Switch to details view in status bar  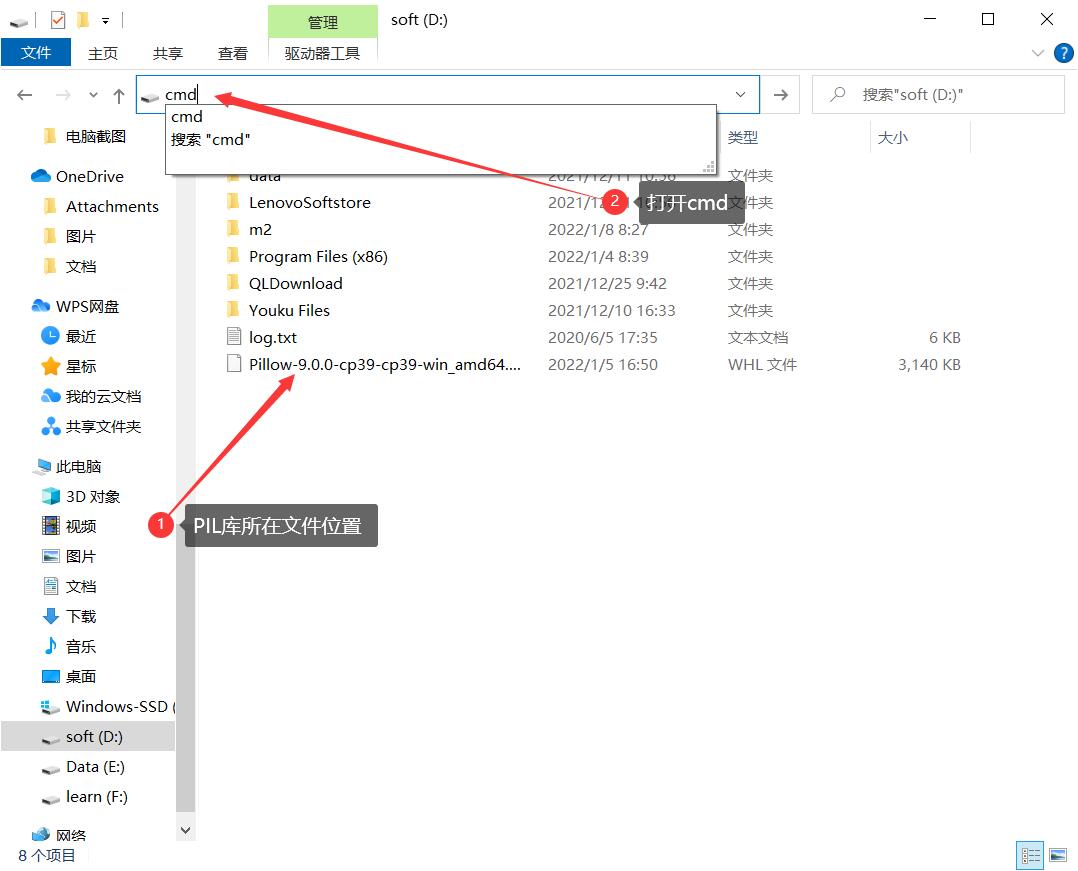tap(1029, 855)
